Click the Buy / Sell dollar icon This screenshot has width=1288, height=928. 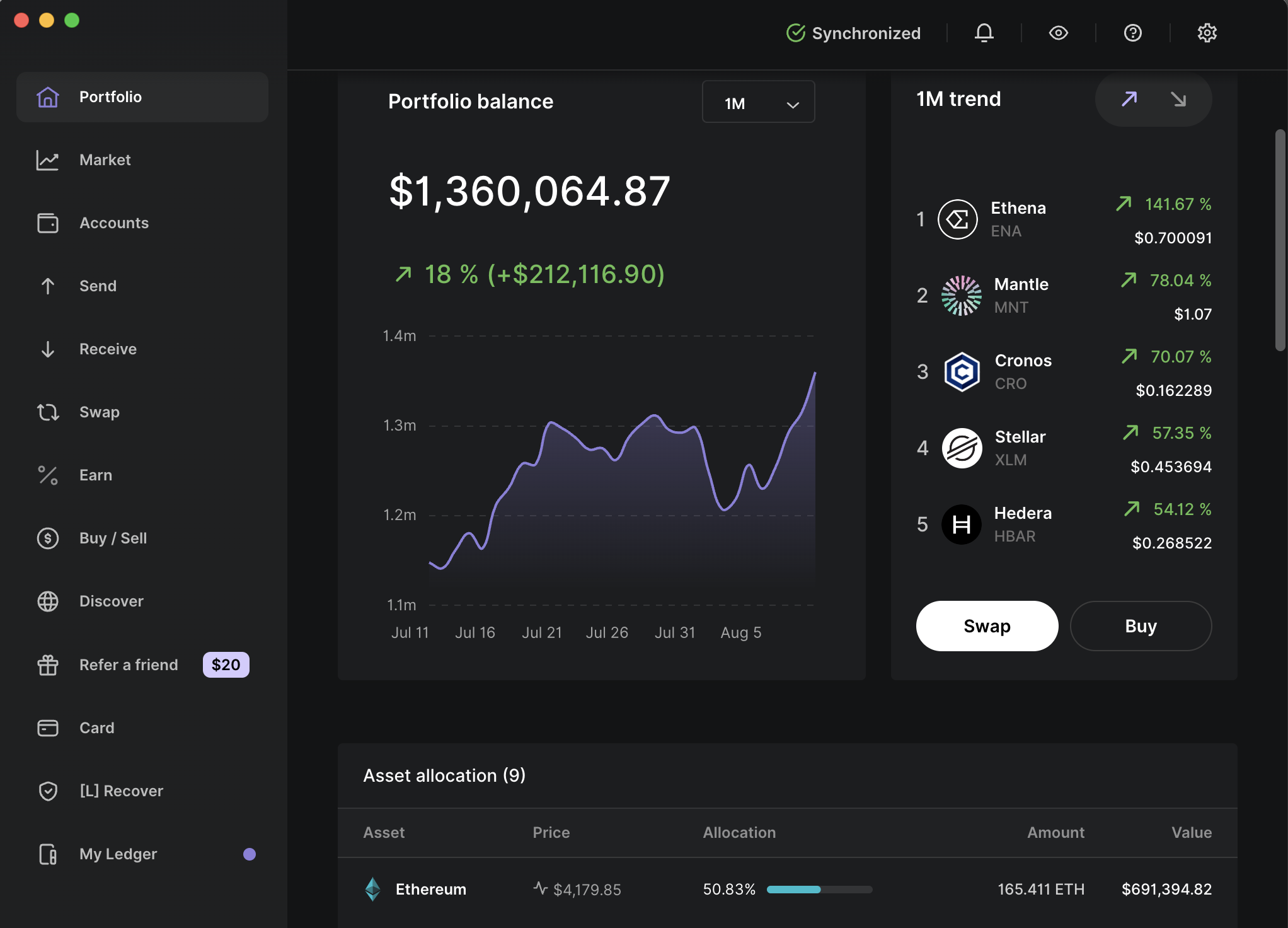pyautogui.click(x=48, y=538)
